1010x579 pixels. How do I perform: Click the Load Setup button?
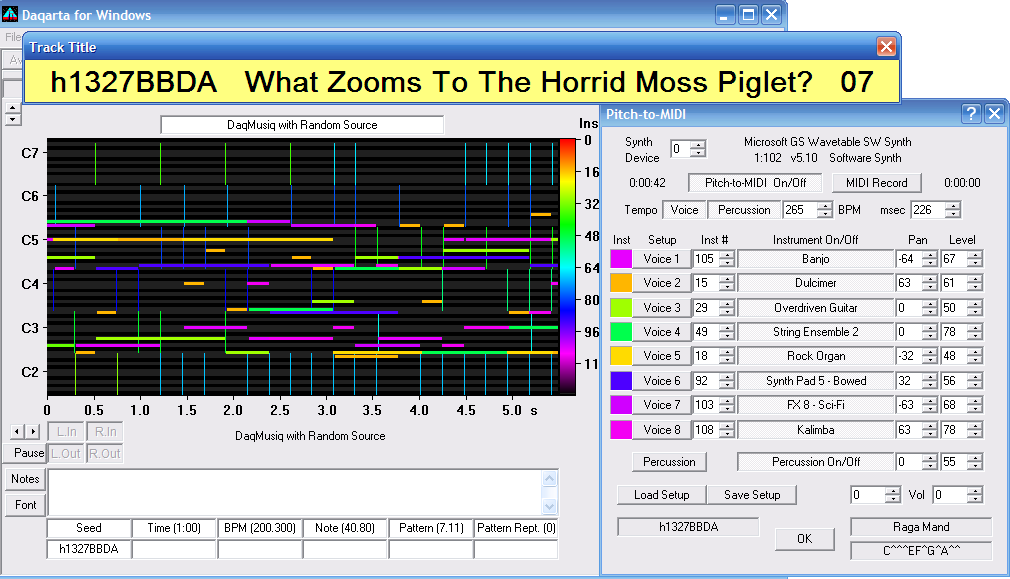tap(662, 495)
